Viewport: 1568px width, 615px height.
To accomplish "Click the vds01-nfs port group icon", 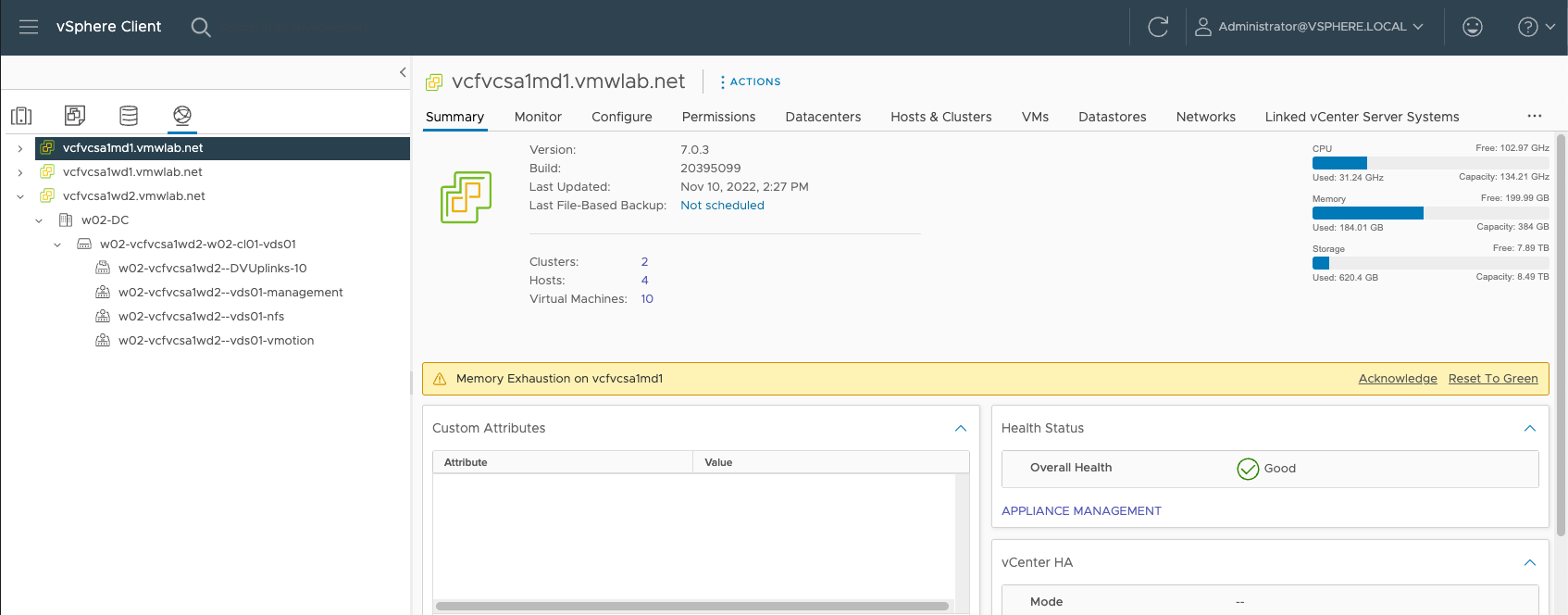I will tap(103, 316).
